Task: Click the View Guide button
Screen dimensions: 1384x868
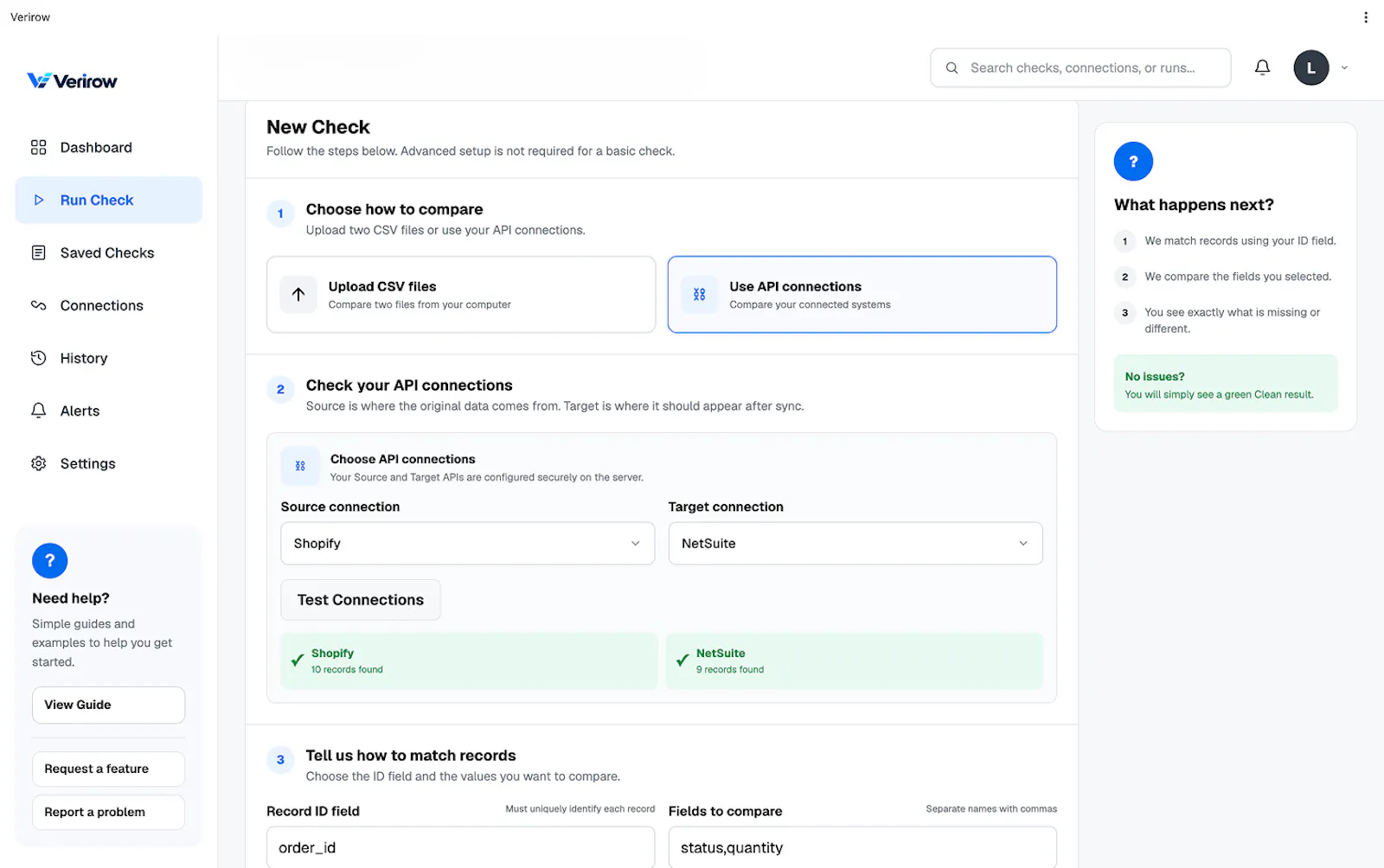Action: [108, 705]
